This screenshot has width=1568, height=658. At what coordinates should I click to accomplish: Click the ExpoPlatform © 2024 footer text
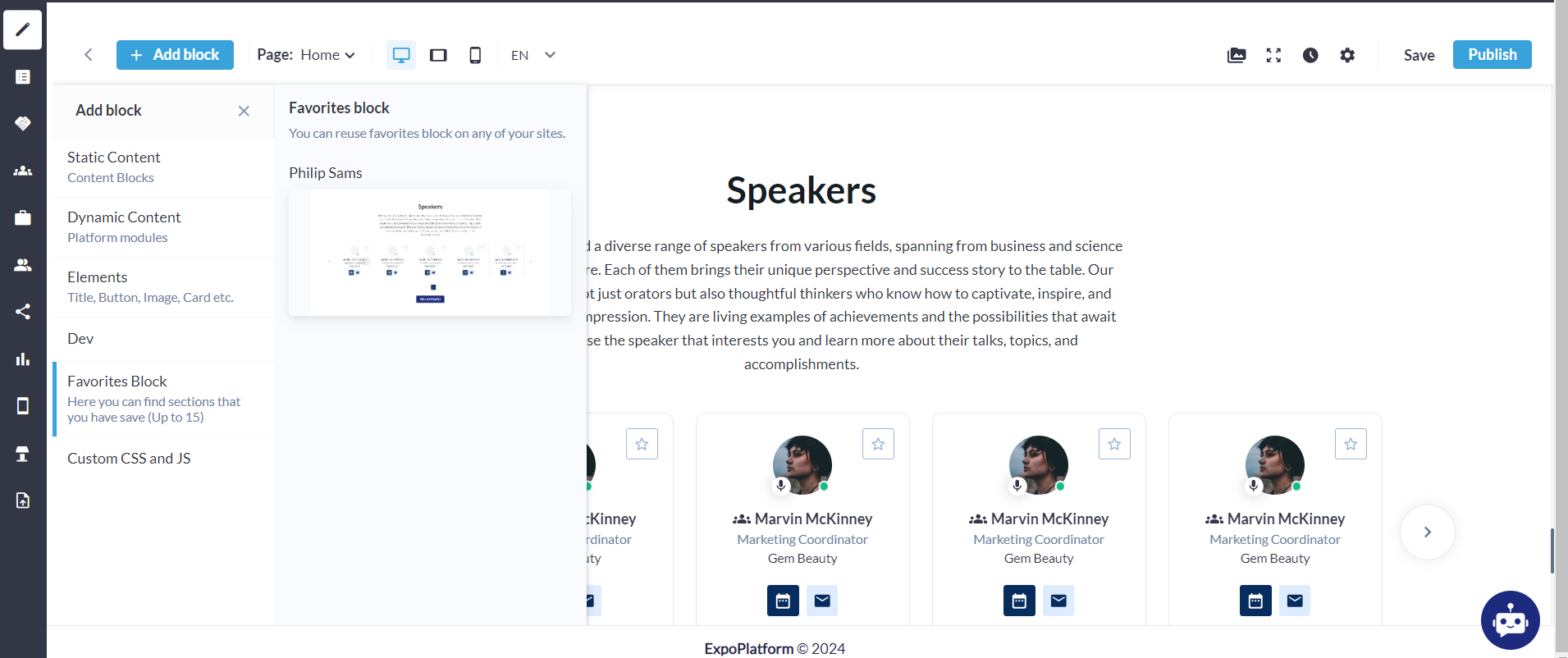click(775, 649)
